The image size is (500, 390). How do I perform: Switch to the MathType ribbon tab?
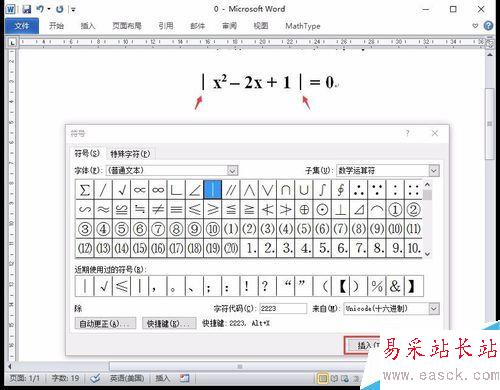point(303,26)
